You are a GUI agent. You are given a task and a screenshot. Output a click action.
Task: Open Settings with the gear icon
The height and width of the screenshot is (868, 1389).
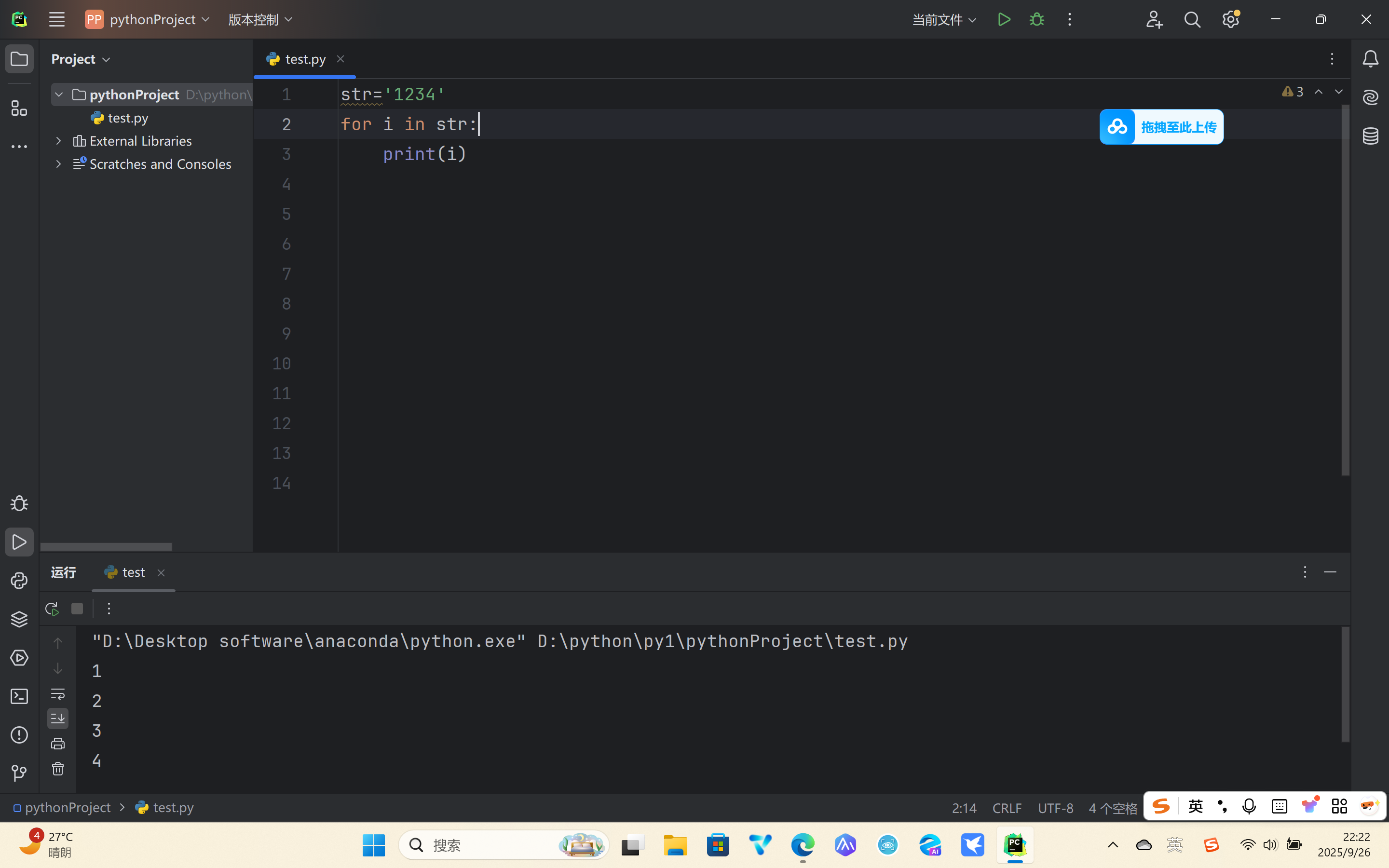click(x=1231, y=19)
